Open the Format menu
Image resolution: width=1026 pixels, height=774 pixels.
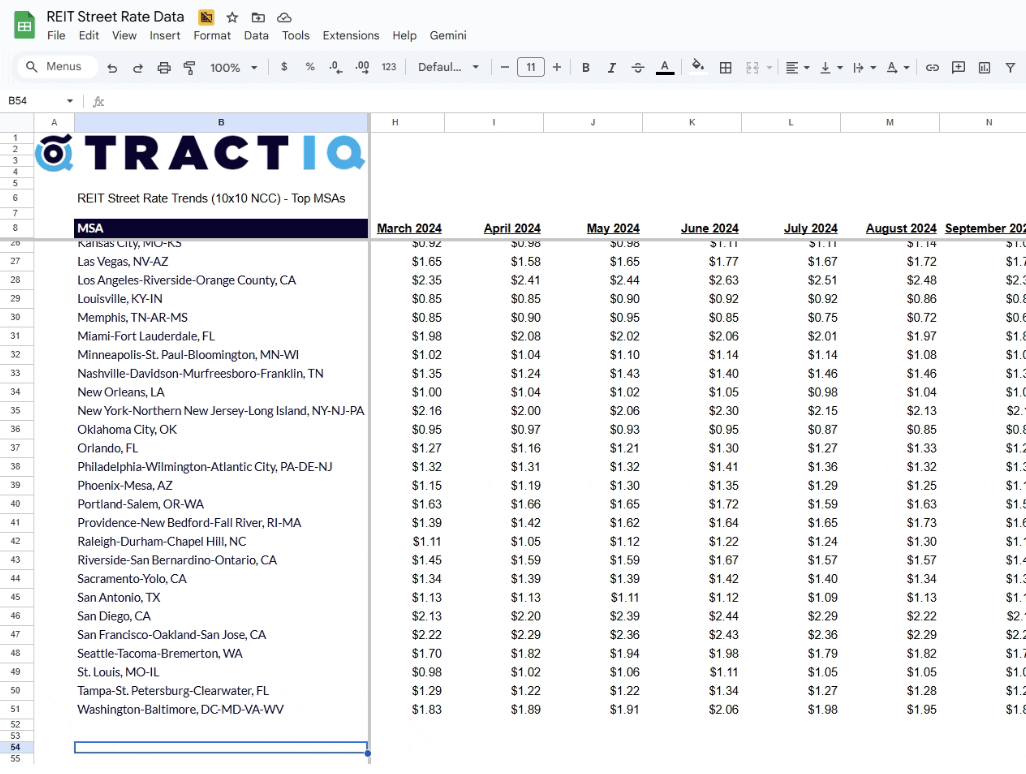[x=212, y=35]
